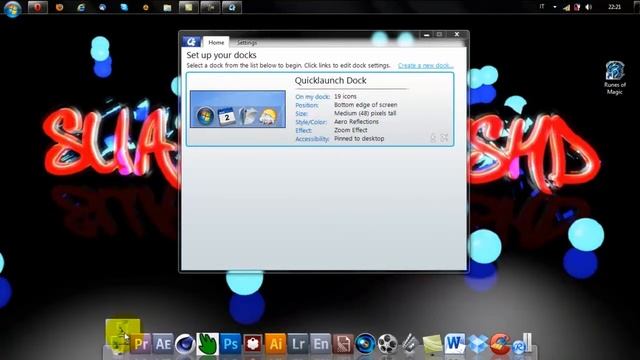Click the yellow-green folder icon in dock

[x=120, y=337]
